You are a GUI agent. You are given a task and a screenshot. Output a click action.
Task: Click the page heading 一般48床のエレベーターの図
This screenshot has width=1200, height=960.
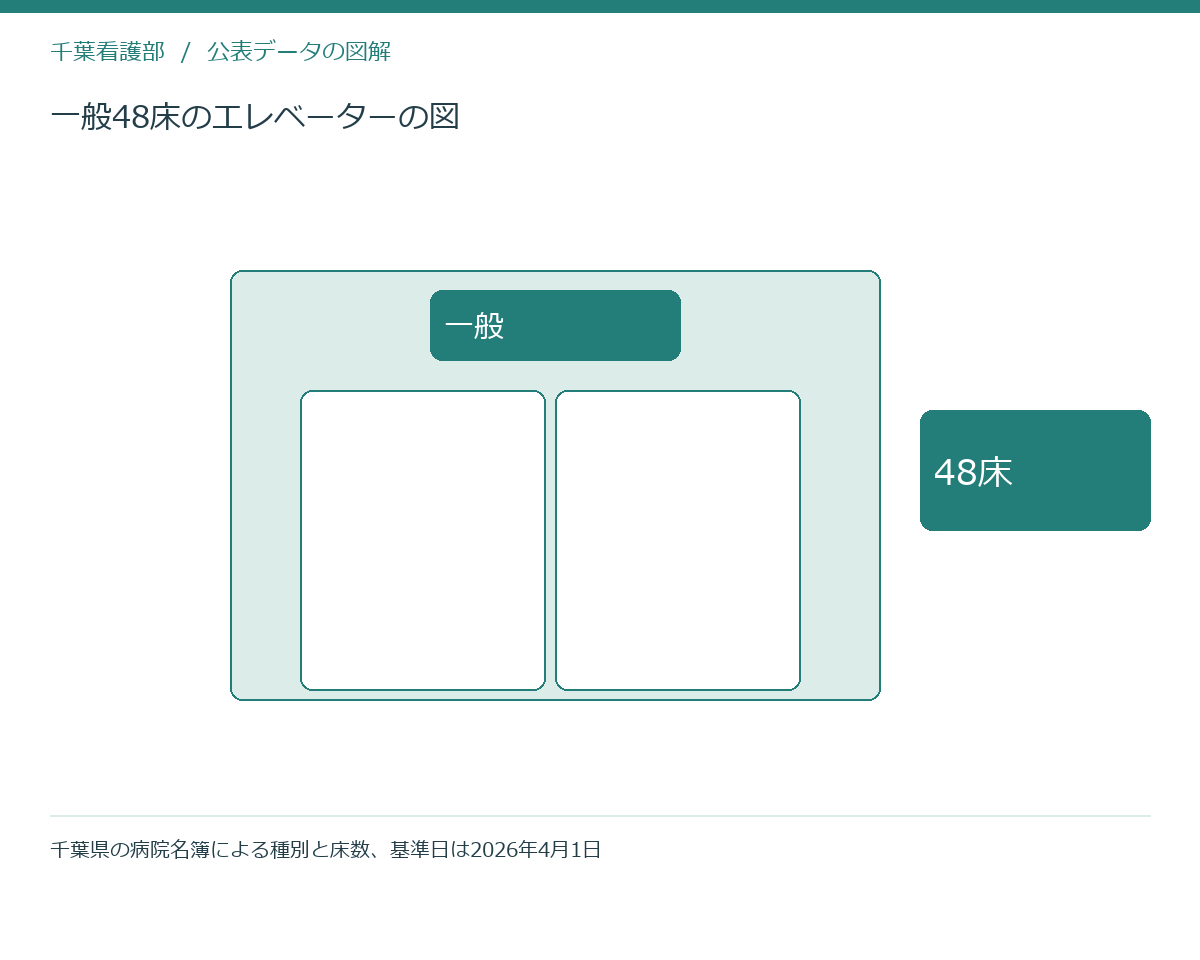point(255,117)
